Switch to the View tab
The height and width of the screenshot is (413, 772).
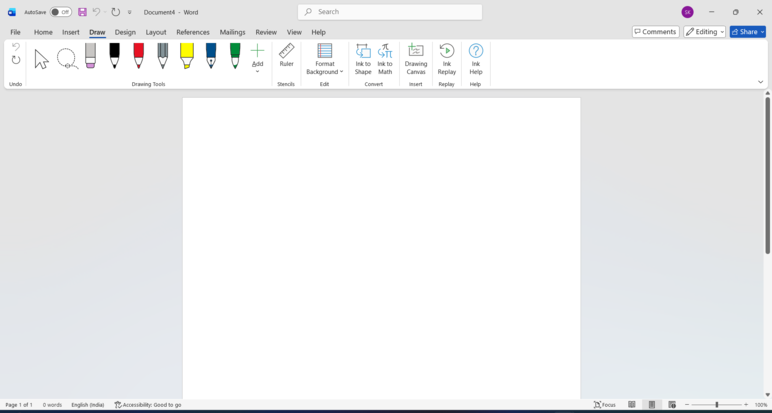(294, 32)
